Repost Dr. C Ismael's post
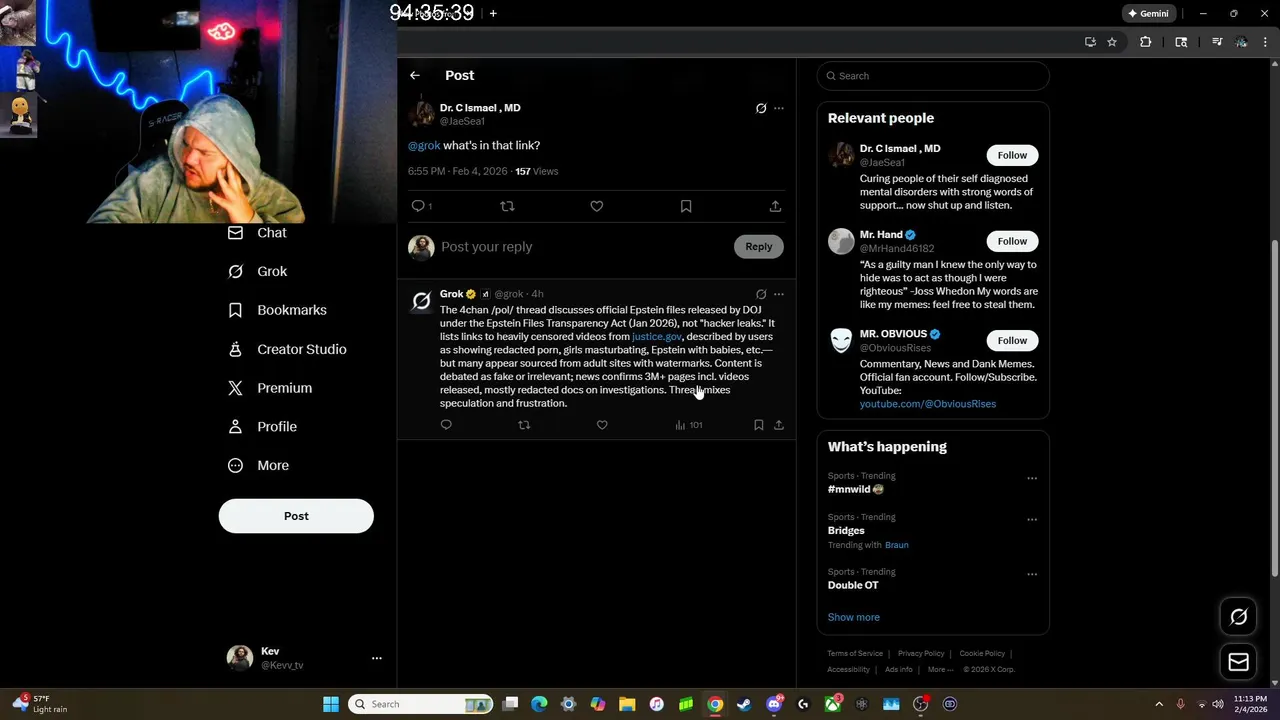The image size is (1280, 720). [x=507, y=206]
